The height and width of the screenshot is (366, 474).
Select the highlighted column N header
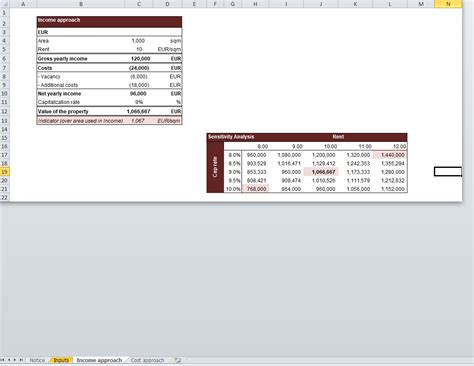click(448, 4)
